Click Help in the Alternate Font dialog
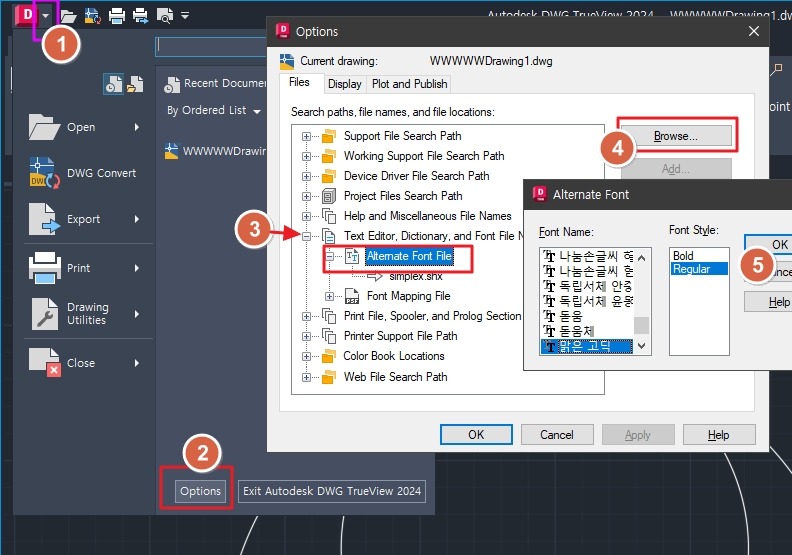Viewport: 792px width, 555px height. coord(769,302)
